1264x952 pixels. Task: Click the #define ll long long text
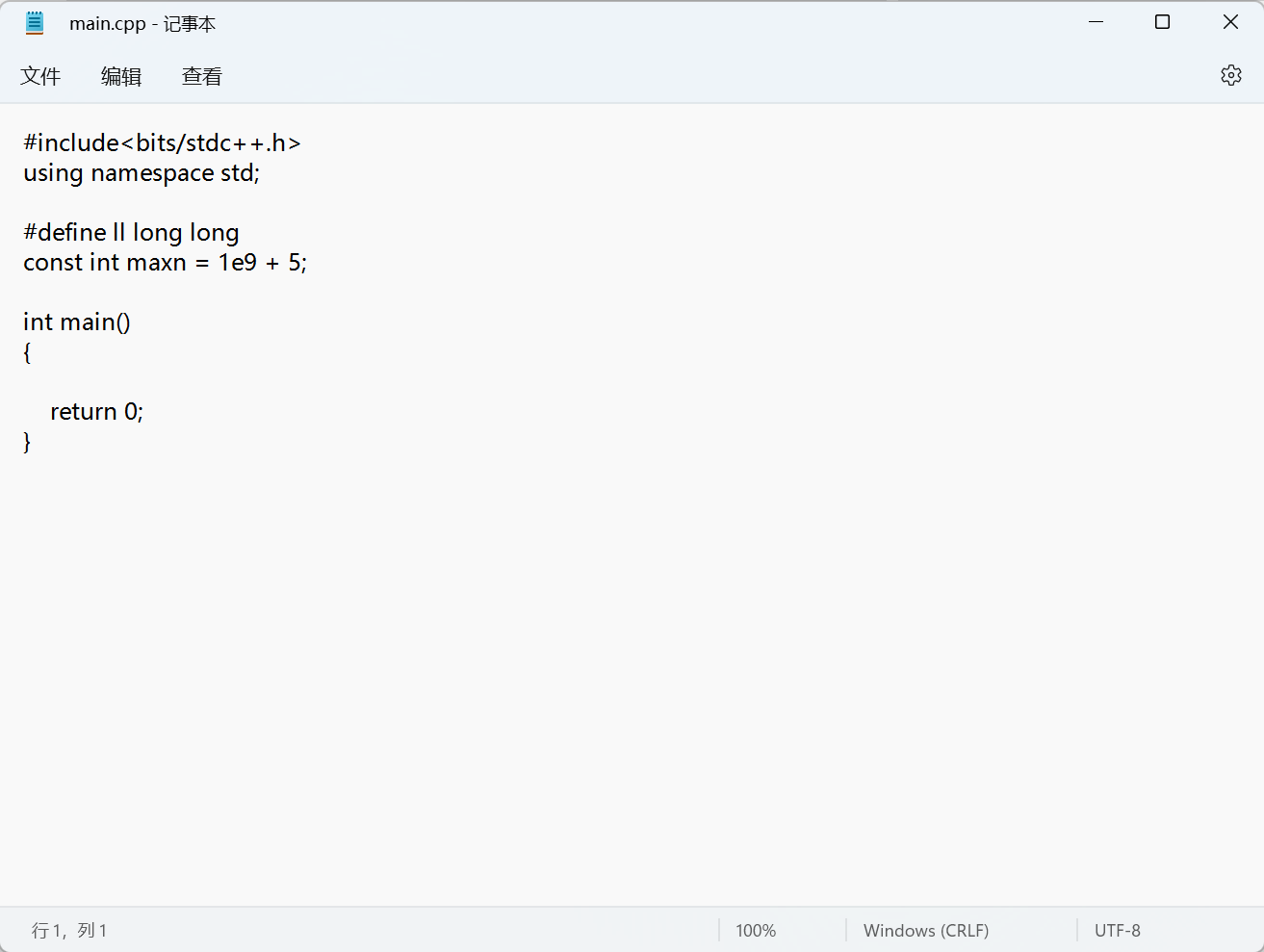point(131,232)
